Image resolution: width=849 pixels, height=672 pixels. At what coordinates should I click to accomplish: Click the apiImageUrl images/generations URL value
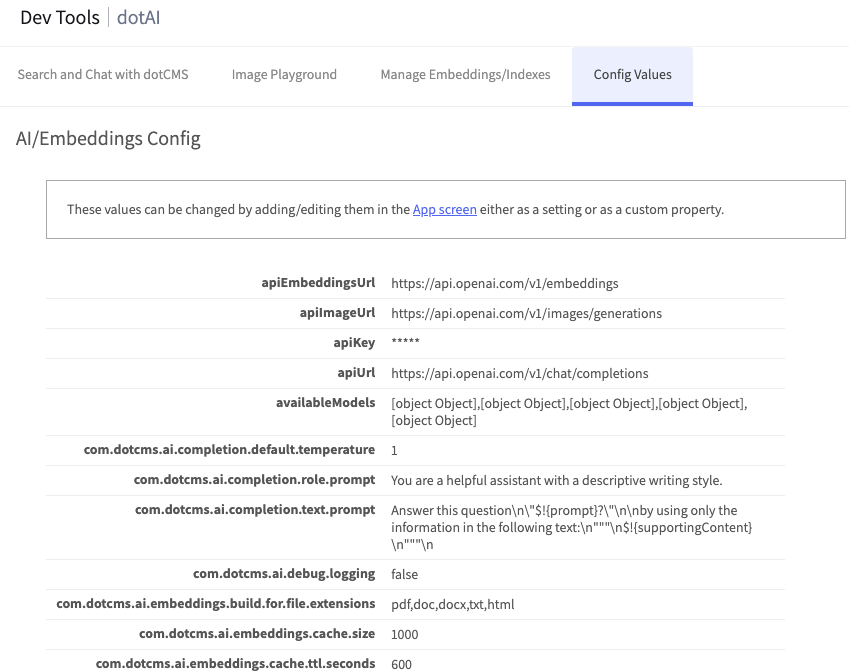coord(526,313)
